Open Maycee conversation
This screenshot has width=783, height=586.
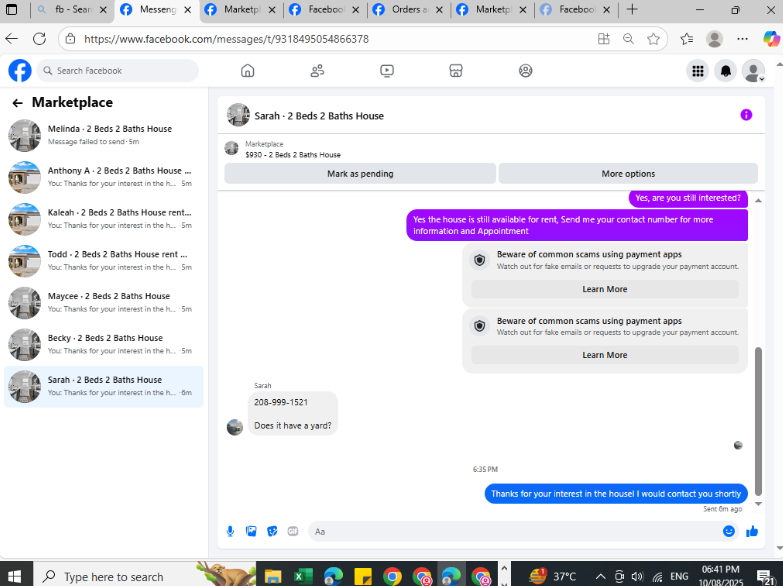tap(103, 303)
